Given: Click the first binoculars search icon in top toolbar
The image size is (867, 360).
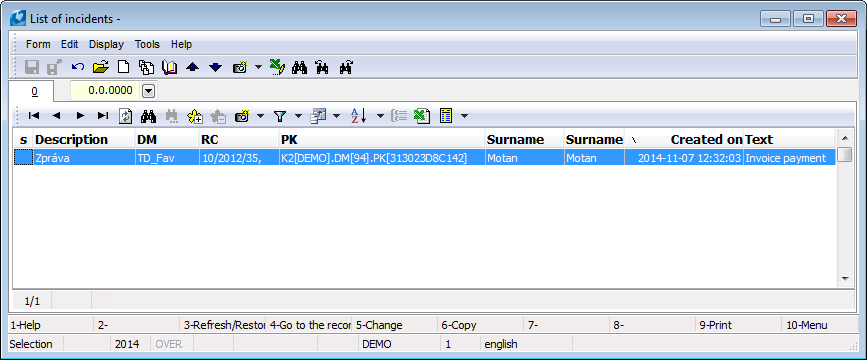Looking at the screenshot, I should coord(300,68).
